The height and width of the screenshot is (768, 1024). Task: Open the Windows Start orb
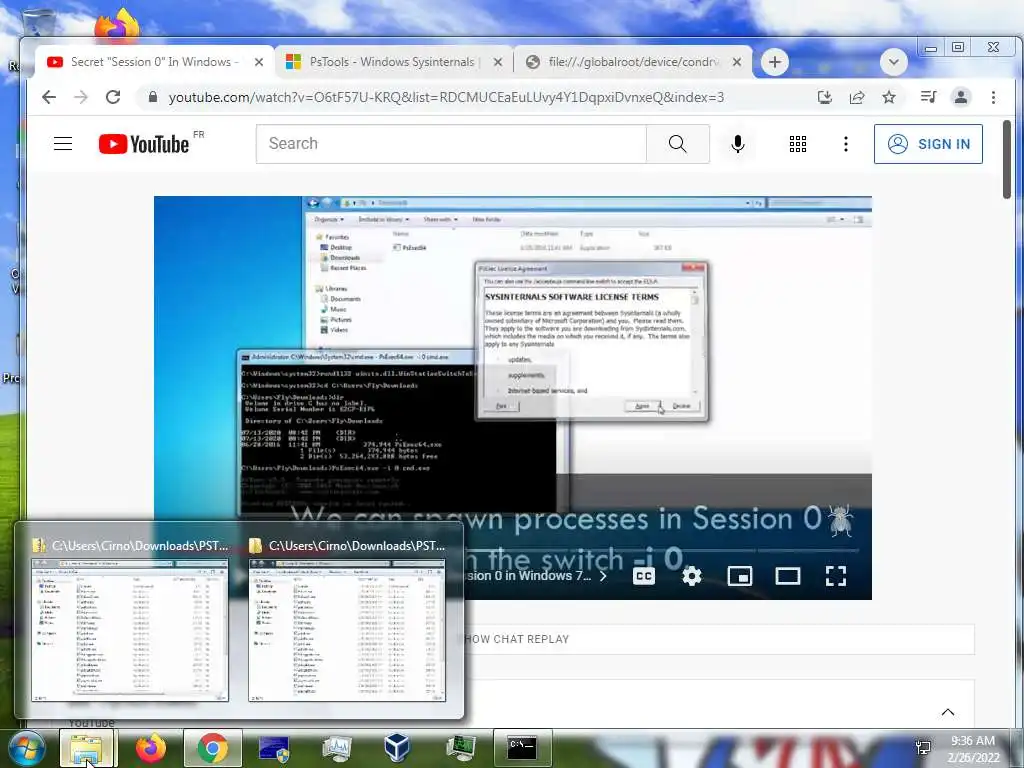pos(26,748)
